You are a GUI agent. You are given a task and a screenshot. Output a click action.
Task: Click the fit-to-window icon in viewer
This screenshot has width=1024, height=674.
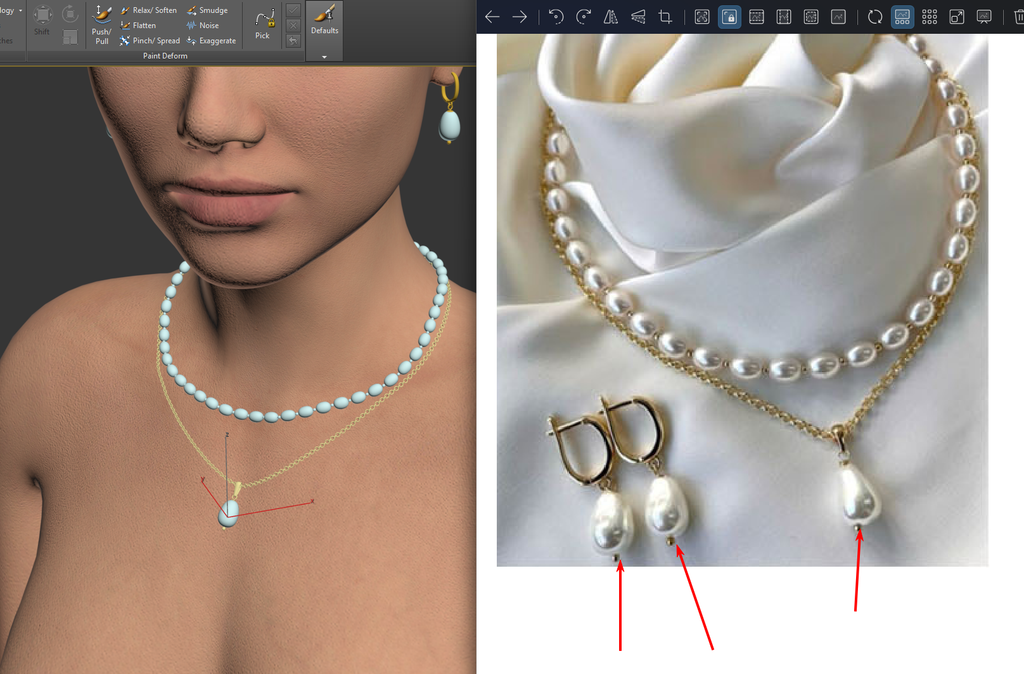702,16
